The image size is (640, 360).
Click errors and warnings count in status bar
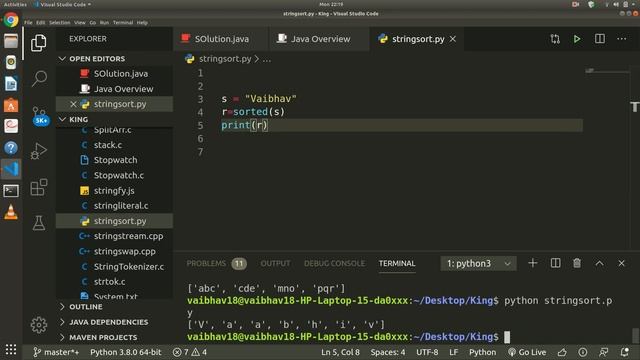(x=189, y=352)
